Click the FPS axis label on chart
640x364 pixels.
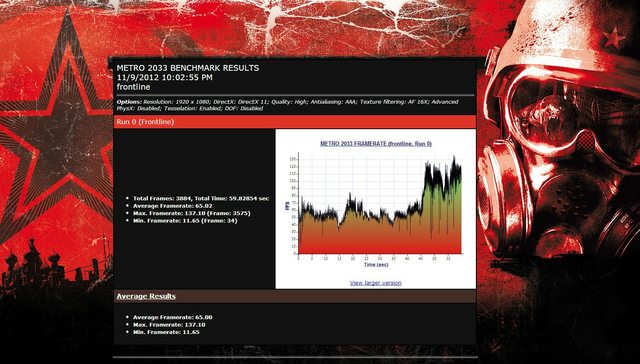tap(287, 205)
